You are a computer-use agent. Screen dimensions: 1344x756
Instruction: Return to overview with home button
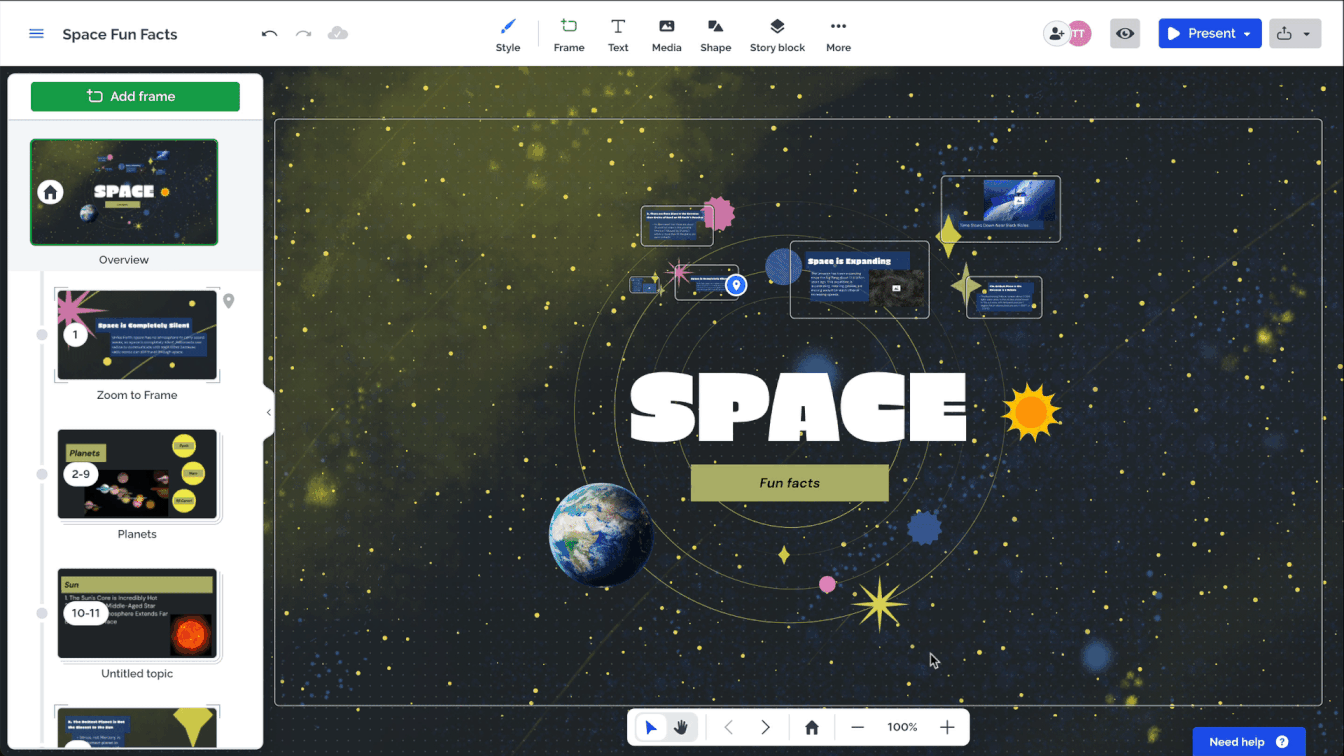[x=812, y=728]
